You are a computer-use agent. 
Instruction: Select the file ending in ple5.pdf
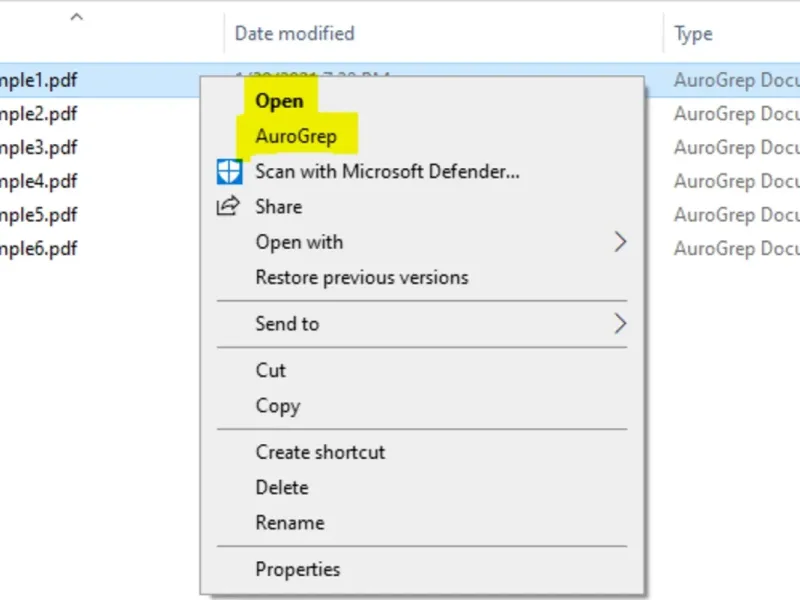40,215
